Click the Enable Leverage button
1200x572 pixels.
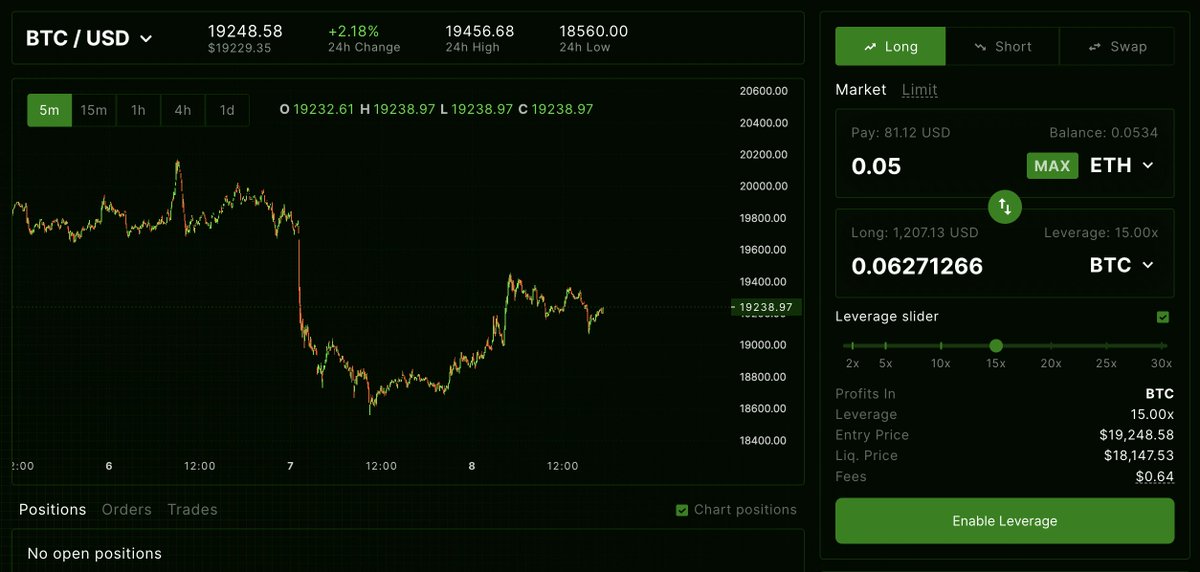coord(1005,521)
